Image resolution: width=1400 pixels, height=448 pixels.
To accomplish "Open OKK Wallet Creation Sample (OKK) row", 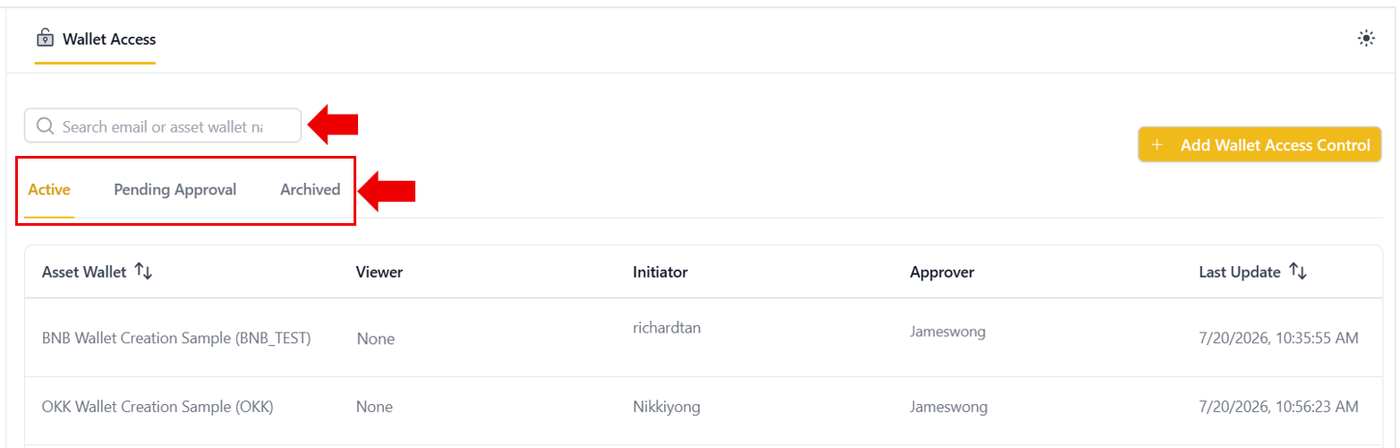I will click(700, 407).
